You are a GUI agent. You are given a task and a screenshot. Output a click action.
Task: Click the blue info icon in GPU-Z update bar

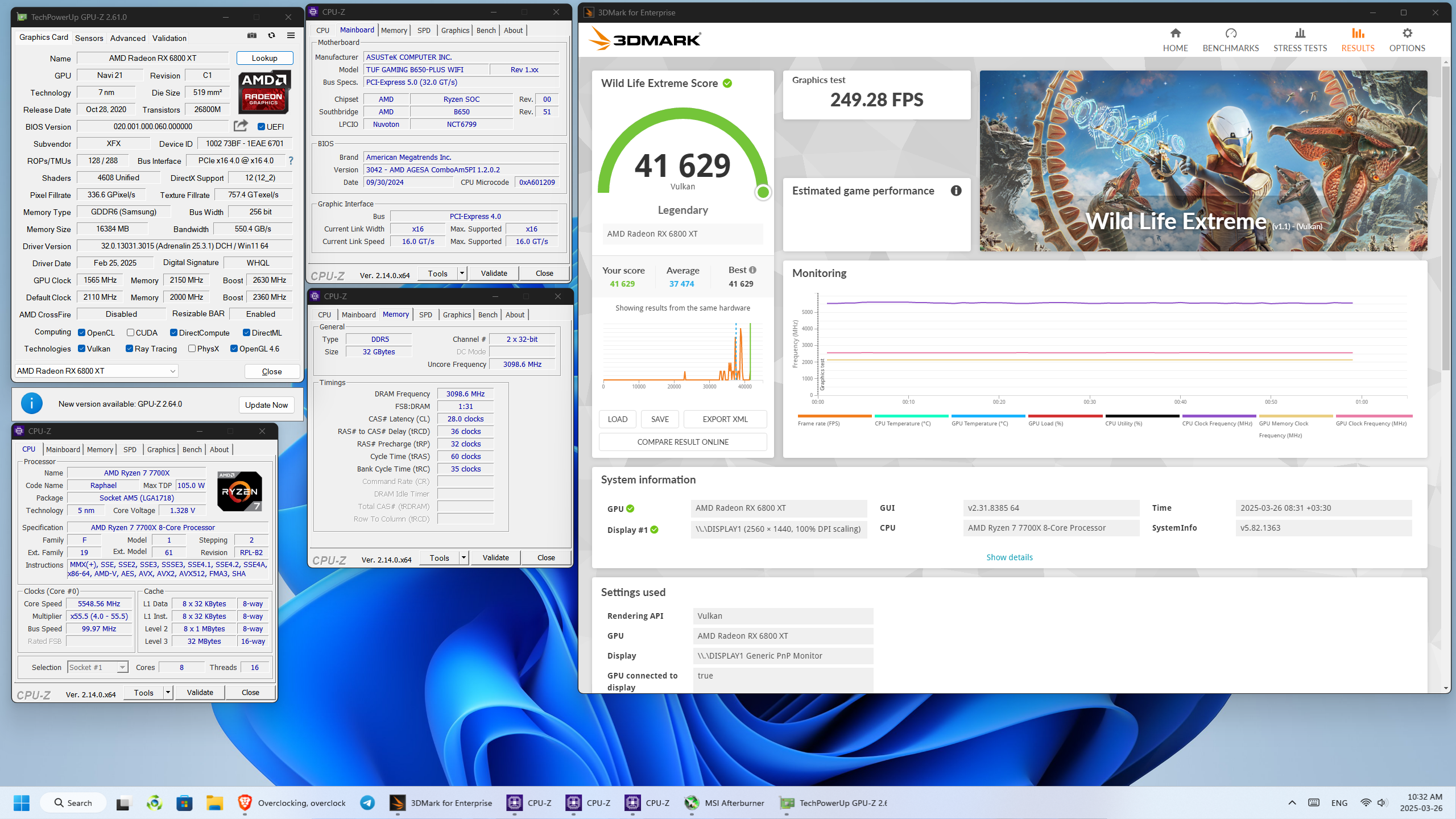pos(32,404)
